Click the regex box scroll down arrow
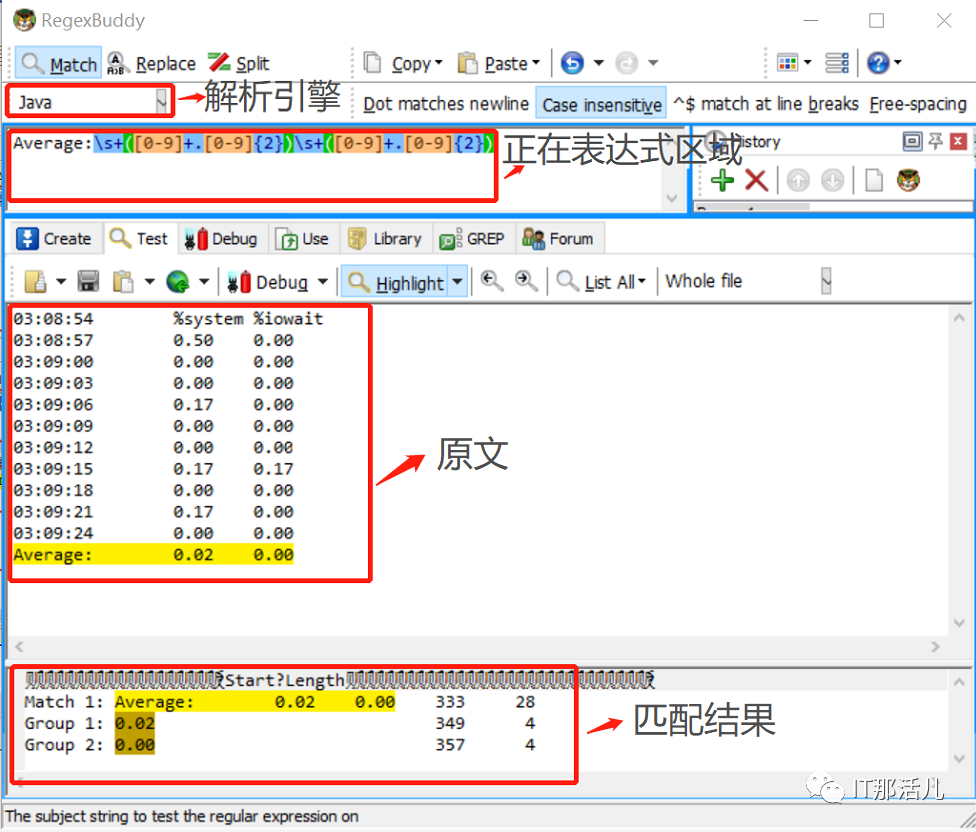The height and width of the screenshot is (832, 976). 672,199
